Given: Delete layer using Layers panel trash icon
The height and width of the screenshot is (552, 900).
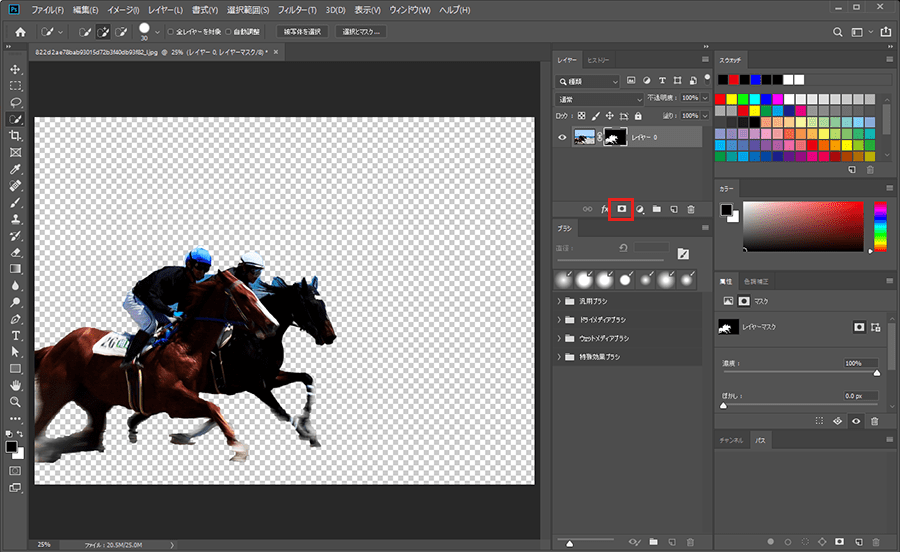Looking at the screenshot, I should [x=691, y=209].
